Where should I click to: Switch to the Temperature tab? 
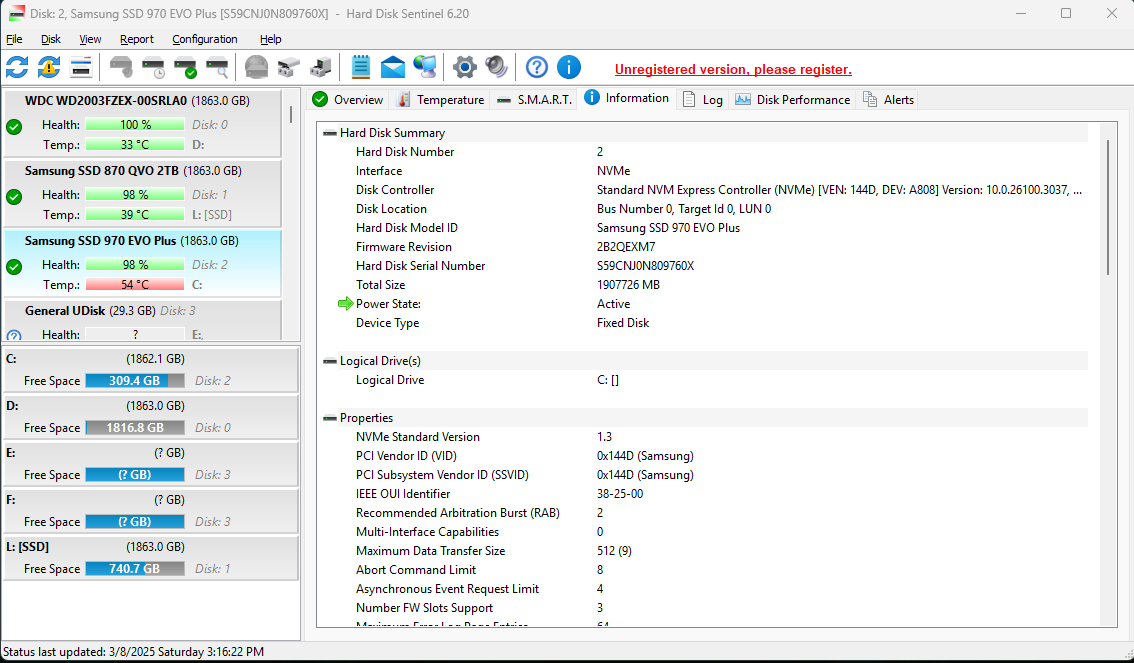click(x=441, y=100)
